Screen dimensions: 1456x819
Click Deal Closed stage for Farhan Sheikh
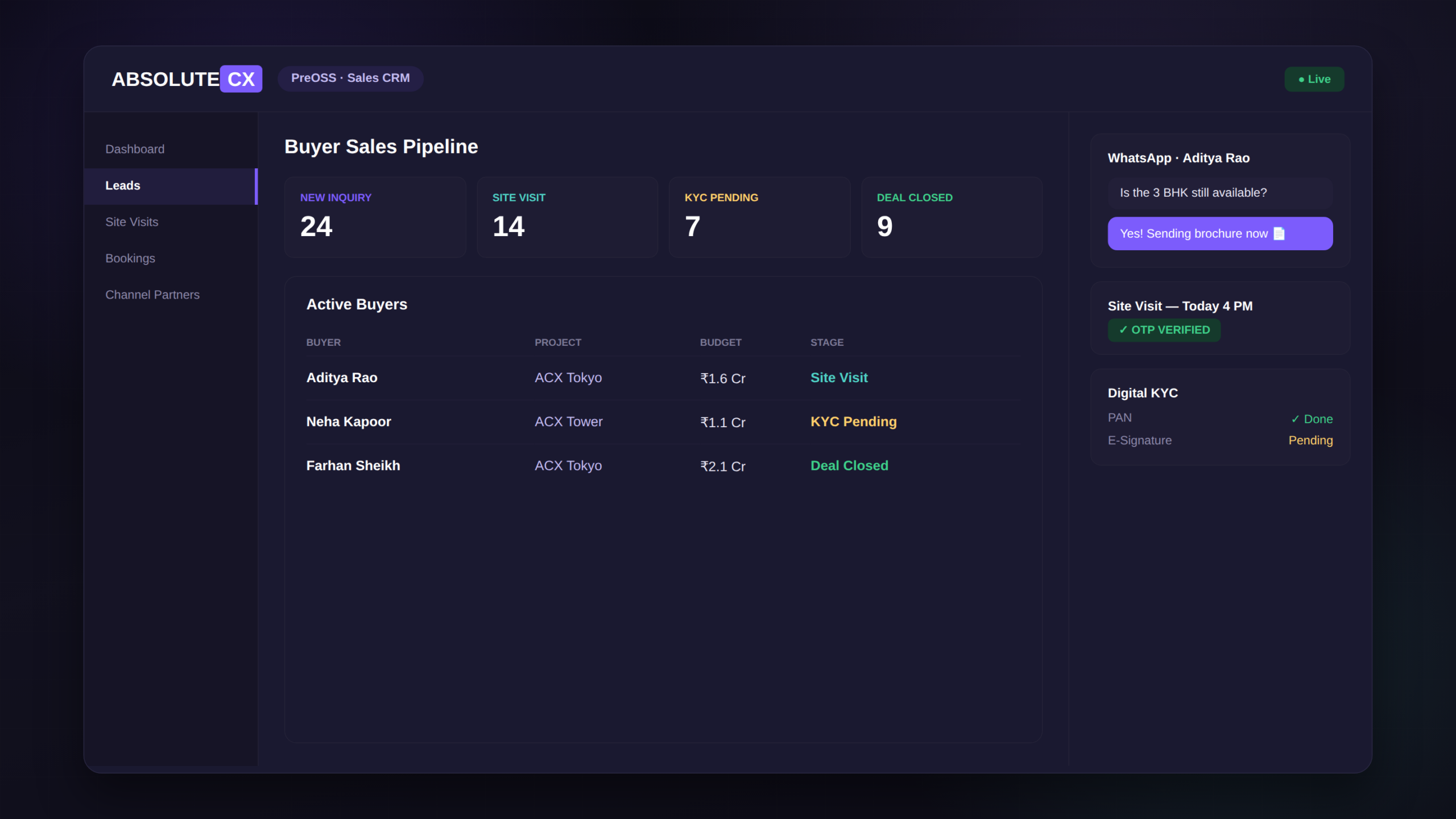pos(849,465)
